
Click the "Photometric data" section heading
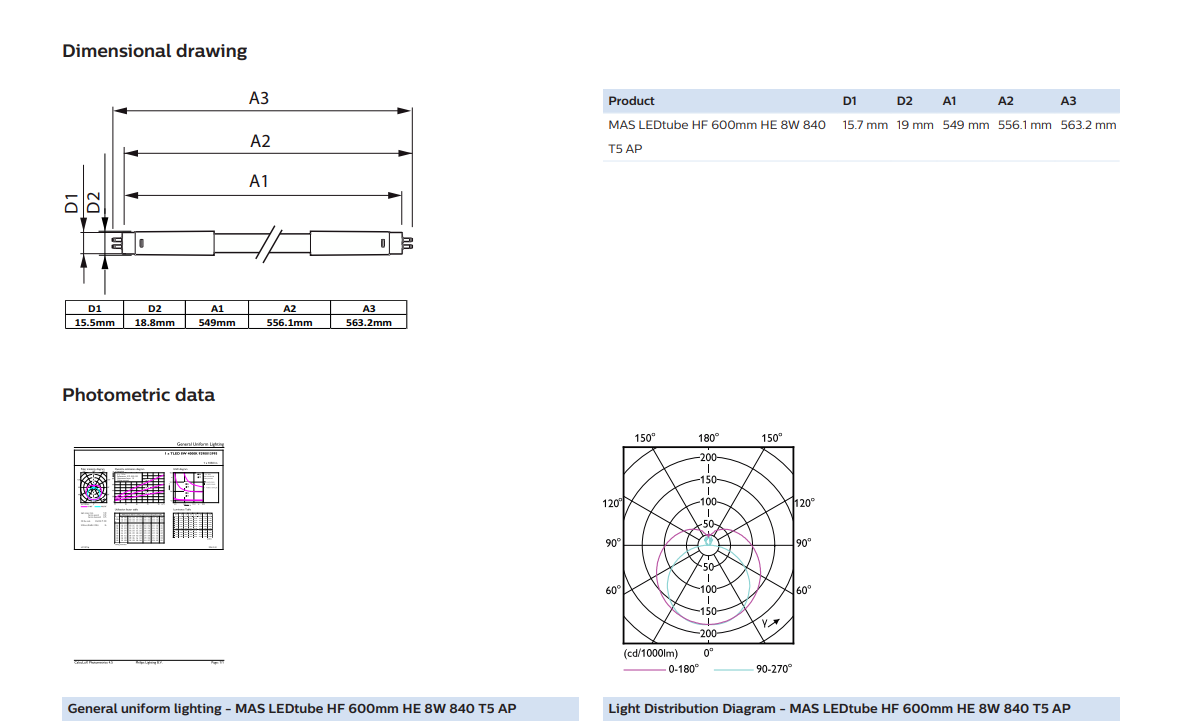click(x=138, y=395)
